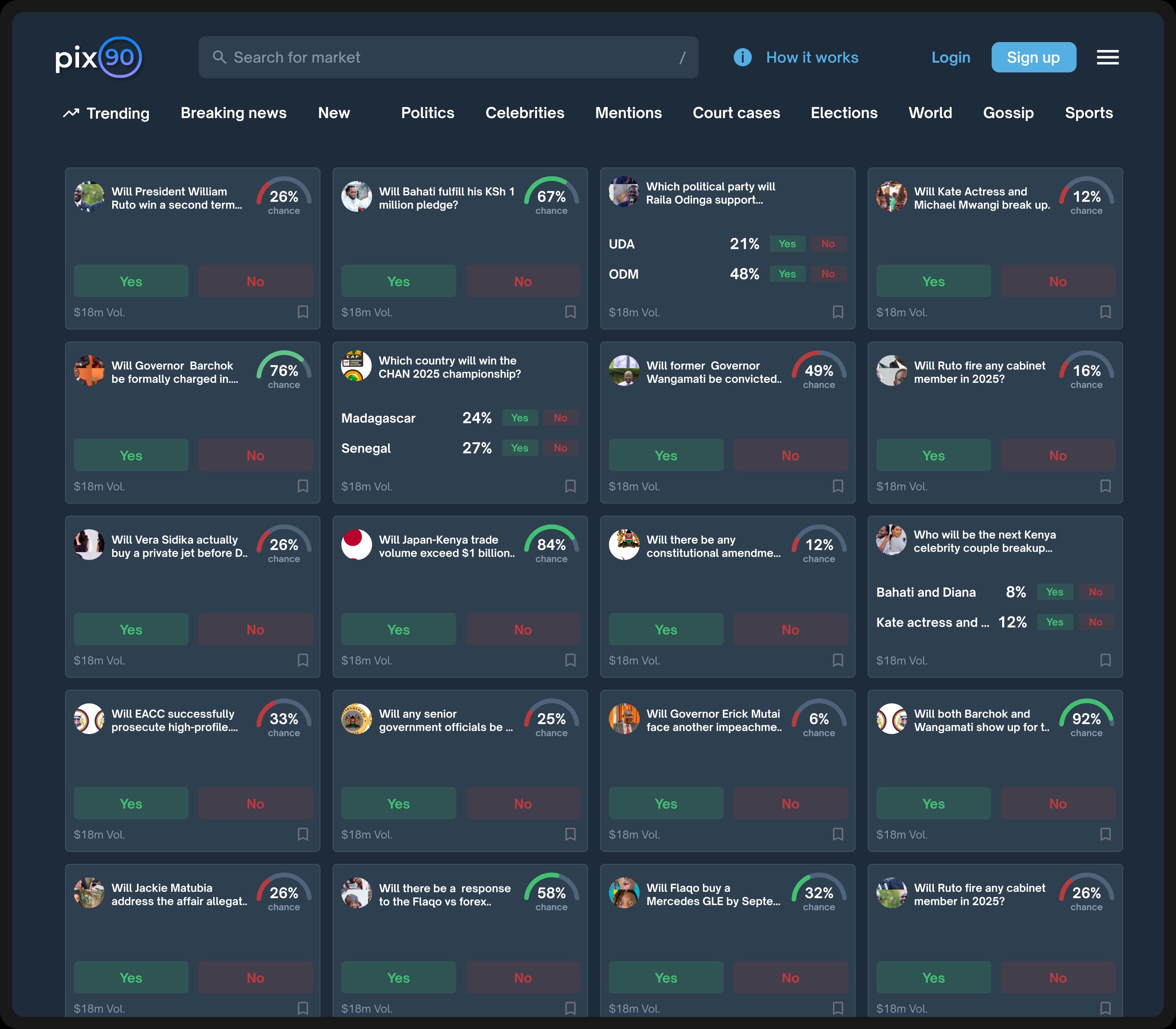Bookmark the William Ruto second term market
The width and height of the screenshot is (1176, 1029).
tap(303, 312)
